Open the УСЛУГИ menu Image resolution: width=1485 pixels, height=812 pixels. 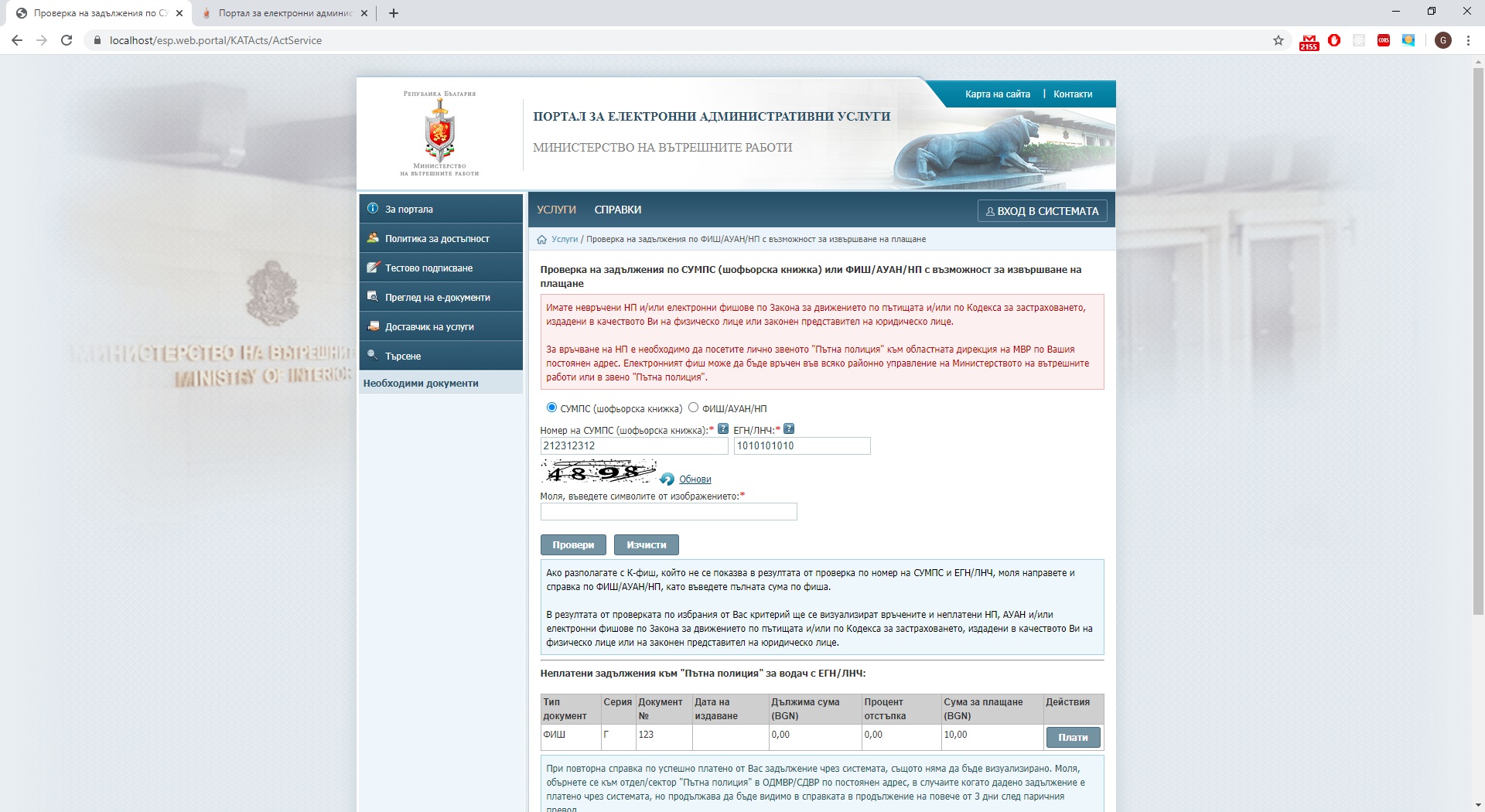[x=556, y=210]
